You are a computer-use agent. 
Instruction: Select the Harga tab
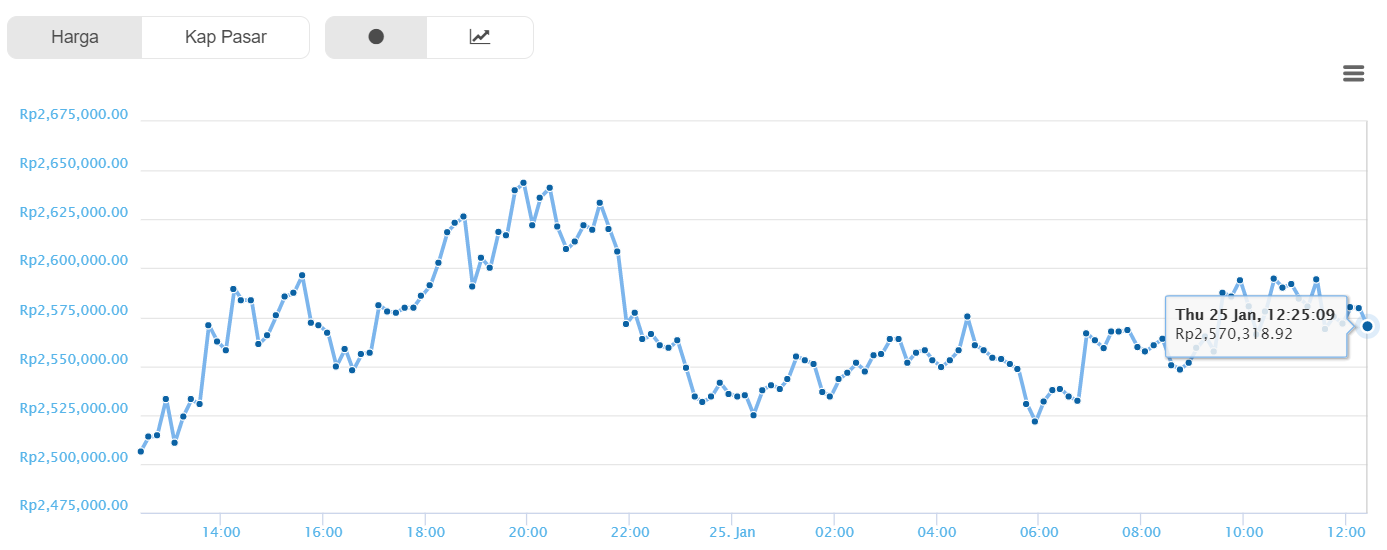(x=75, y=37)
